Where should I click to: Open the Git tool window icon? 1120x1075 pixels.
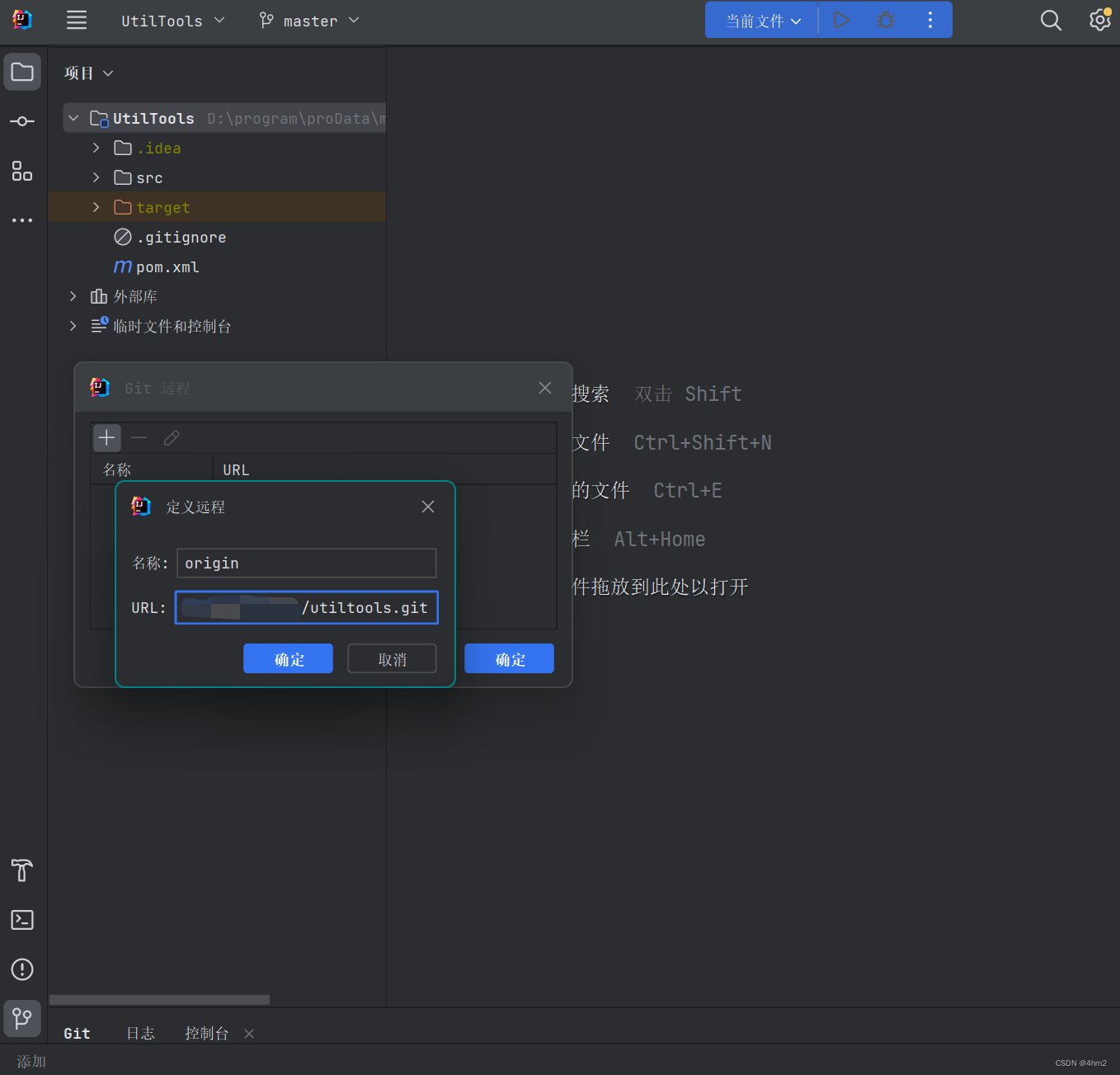[22, 1019]
